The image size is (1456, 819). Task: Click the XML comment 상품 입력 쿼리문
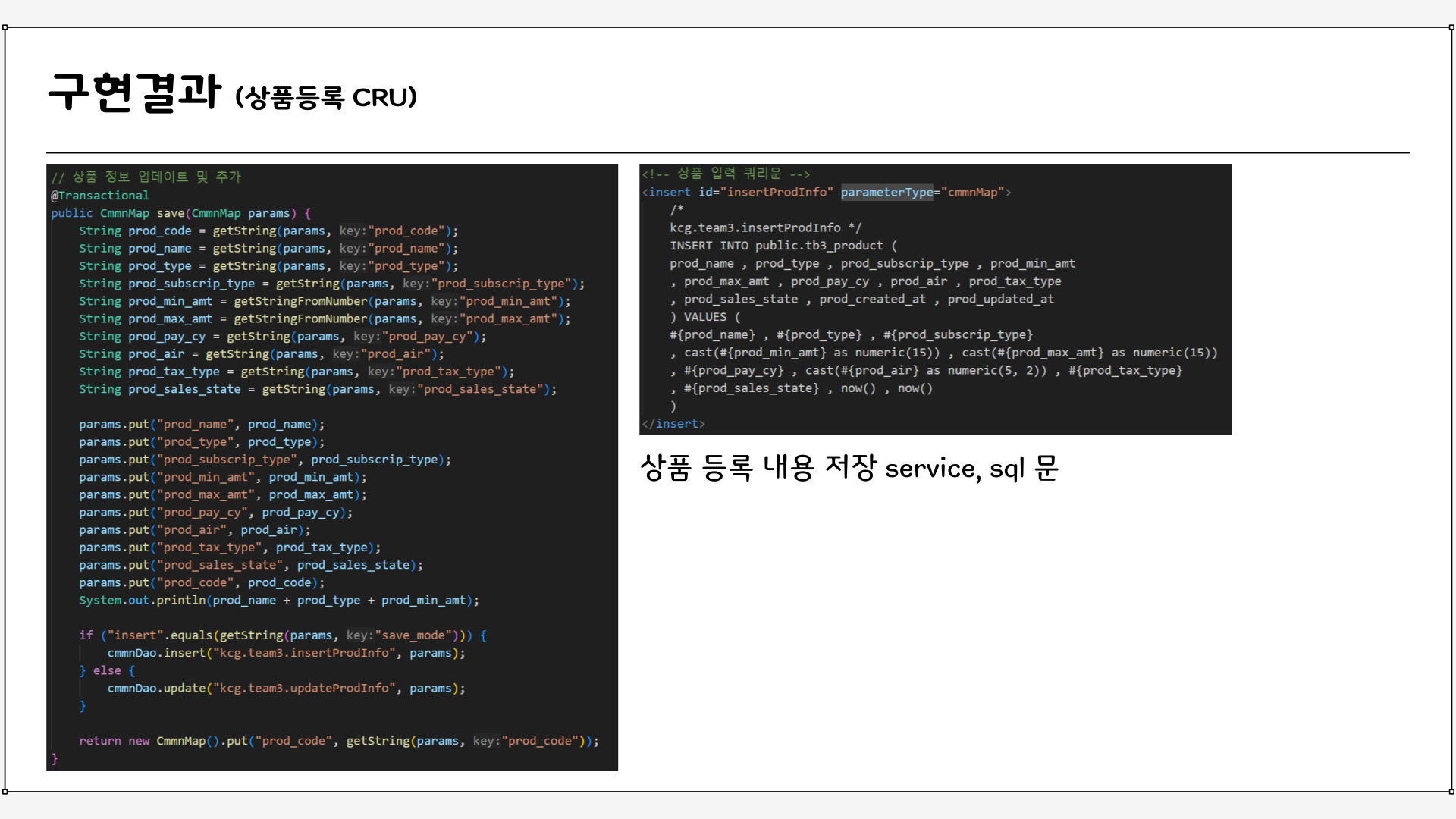[x=726, y=174]
